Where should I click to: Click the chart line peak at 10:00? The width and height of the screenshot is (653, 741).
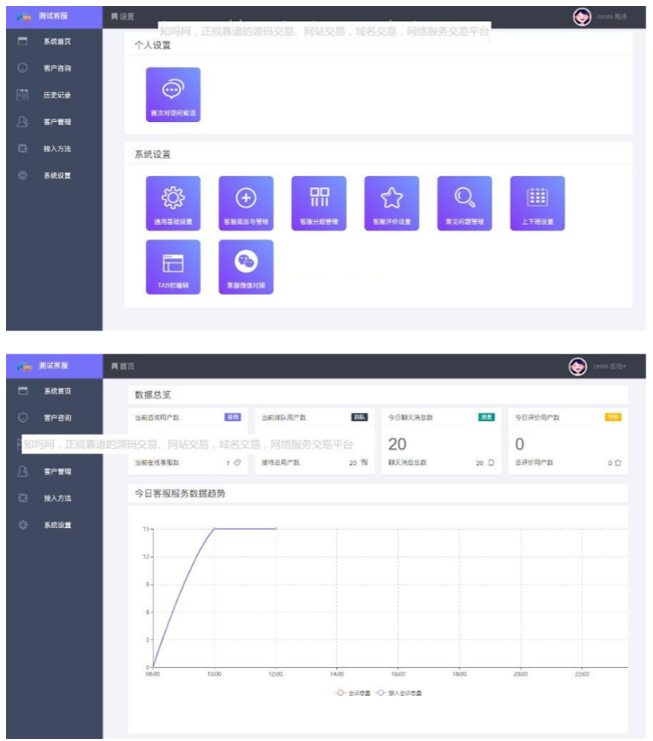214,529
